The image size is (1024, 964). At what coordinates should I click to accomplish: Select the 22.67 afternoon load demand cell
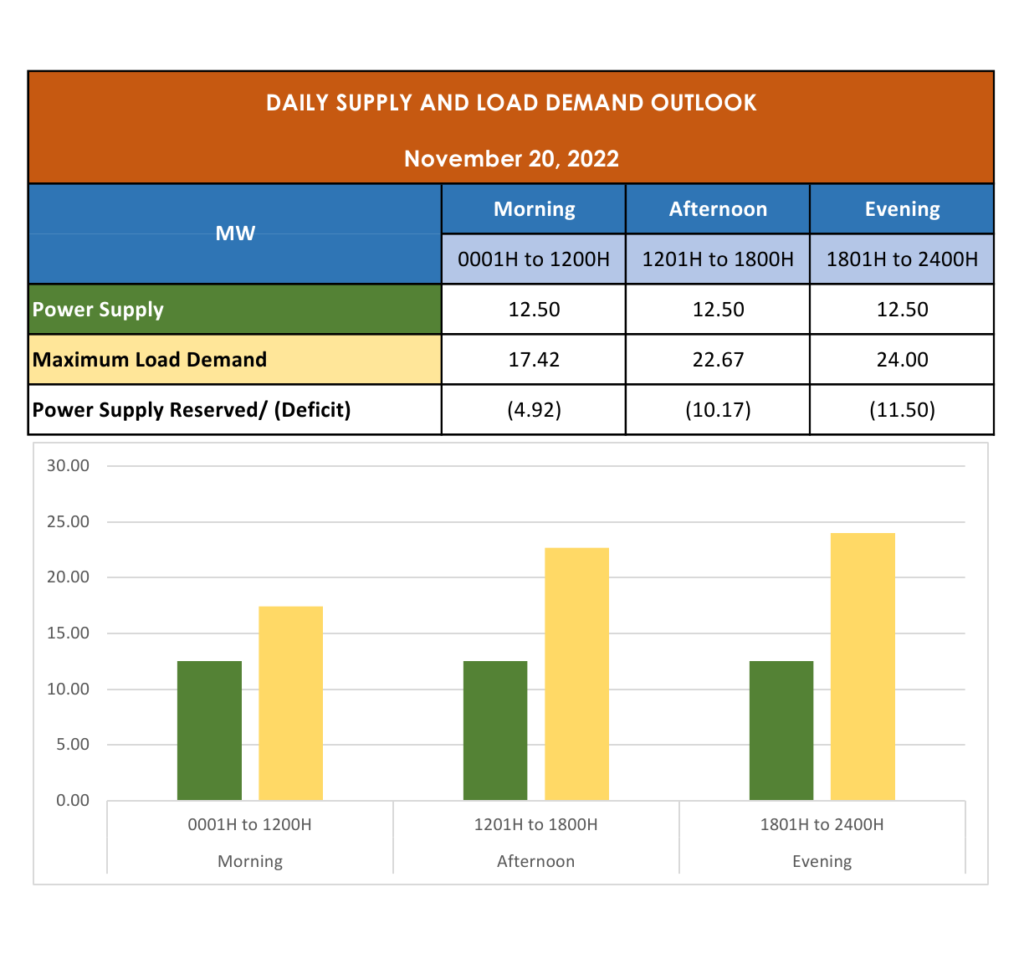click(718, 359)
